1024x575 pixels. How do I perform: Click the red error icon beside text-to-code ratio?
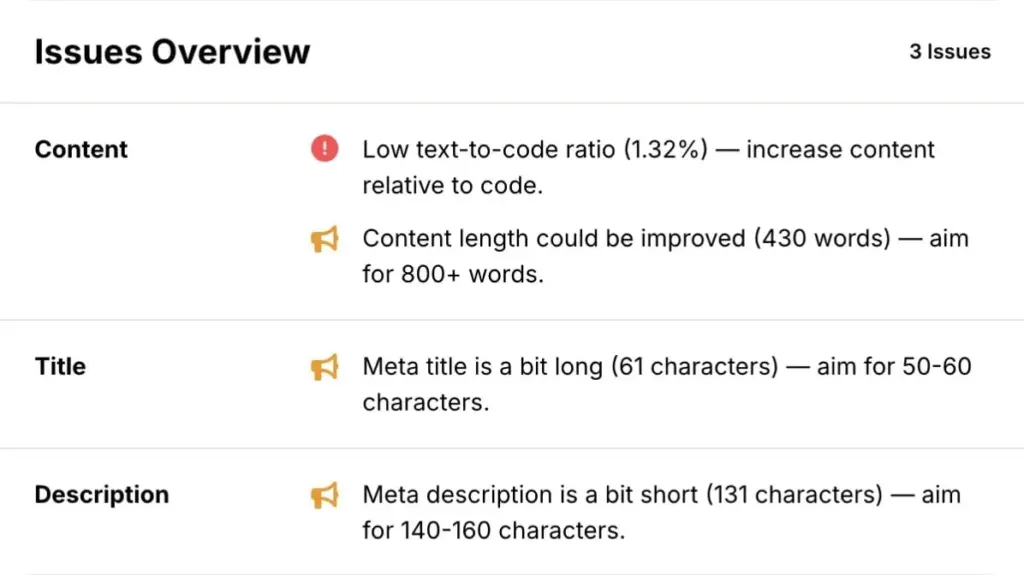coord(324,150)
